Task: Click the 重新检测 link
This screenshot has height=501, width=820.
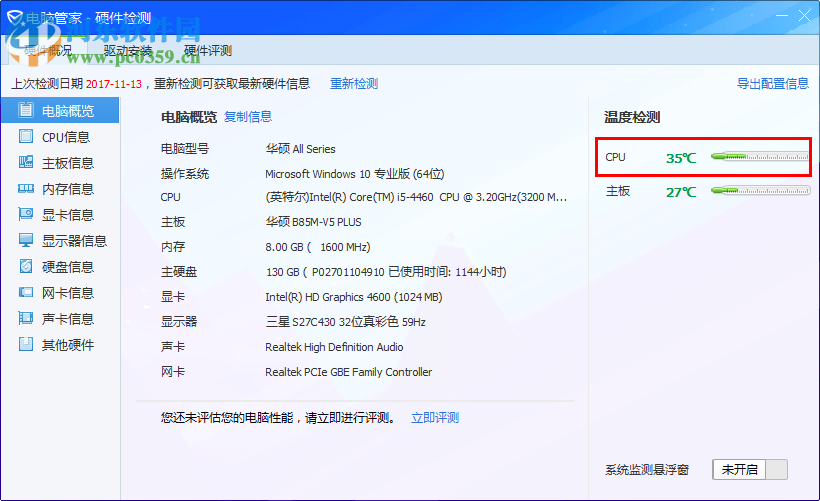Action: (354, 84)
